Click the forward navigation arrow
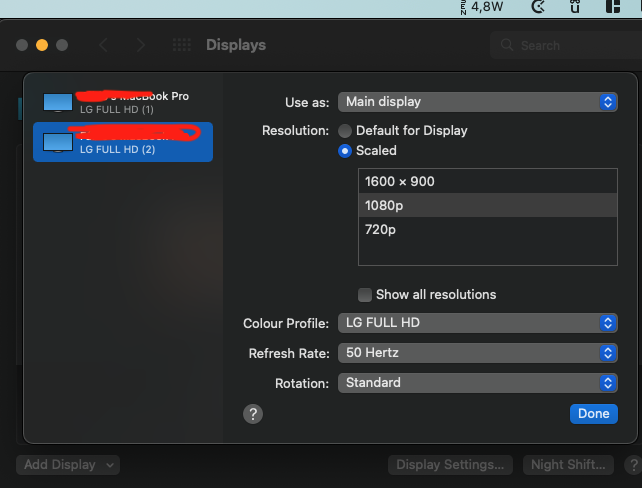 pos(141,45)
